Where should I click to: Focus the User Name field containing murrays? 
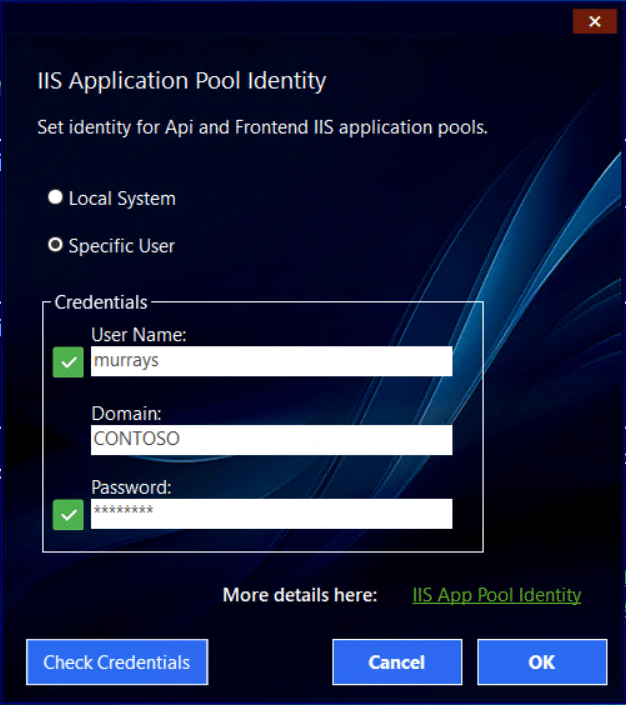[271, 361]
